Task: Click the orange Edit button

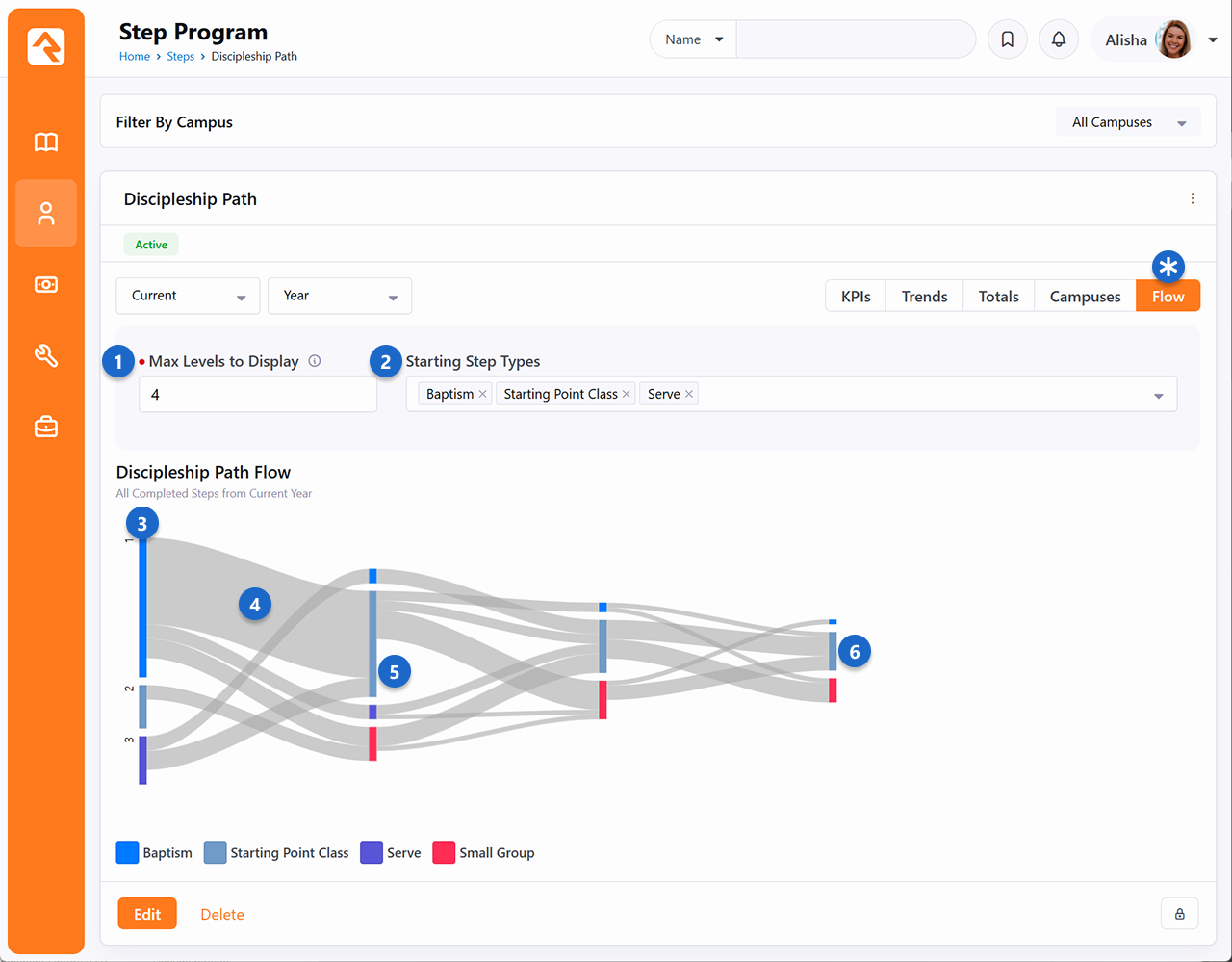Action: [147, 914]
